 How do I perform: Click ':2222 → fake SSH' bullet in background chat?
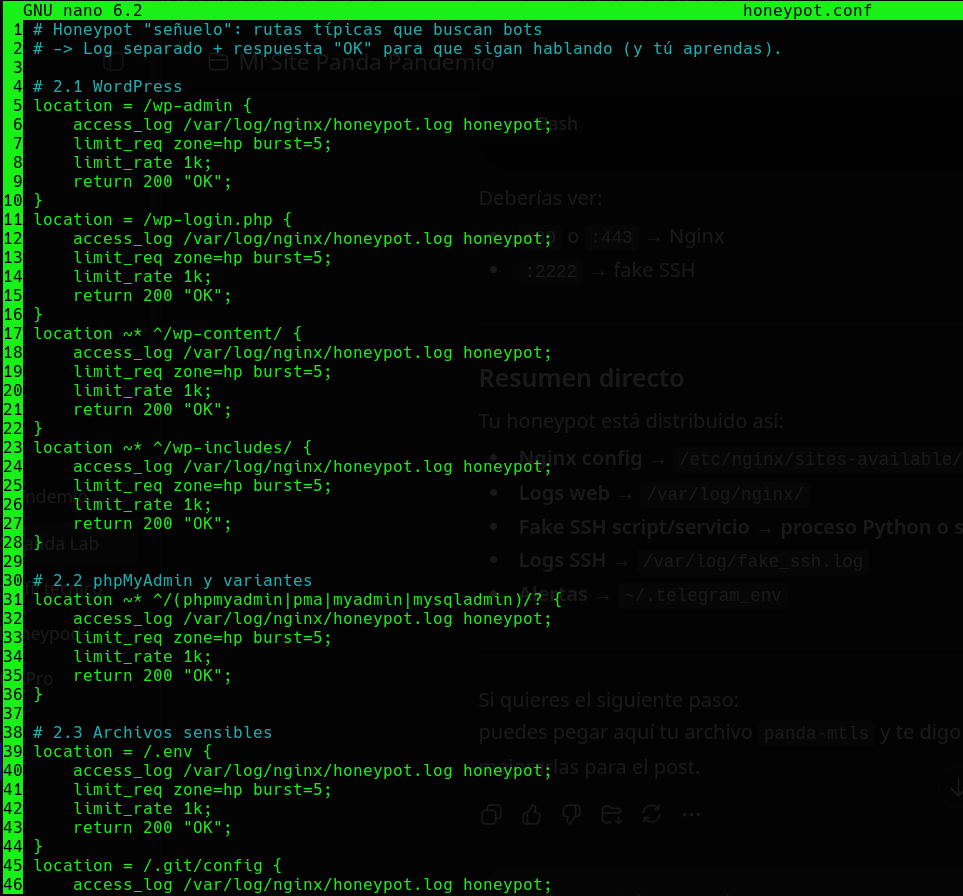click(x=607, y=270)
